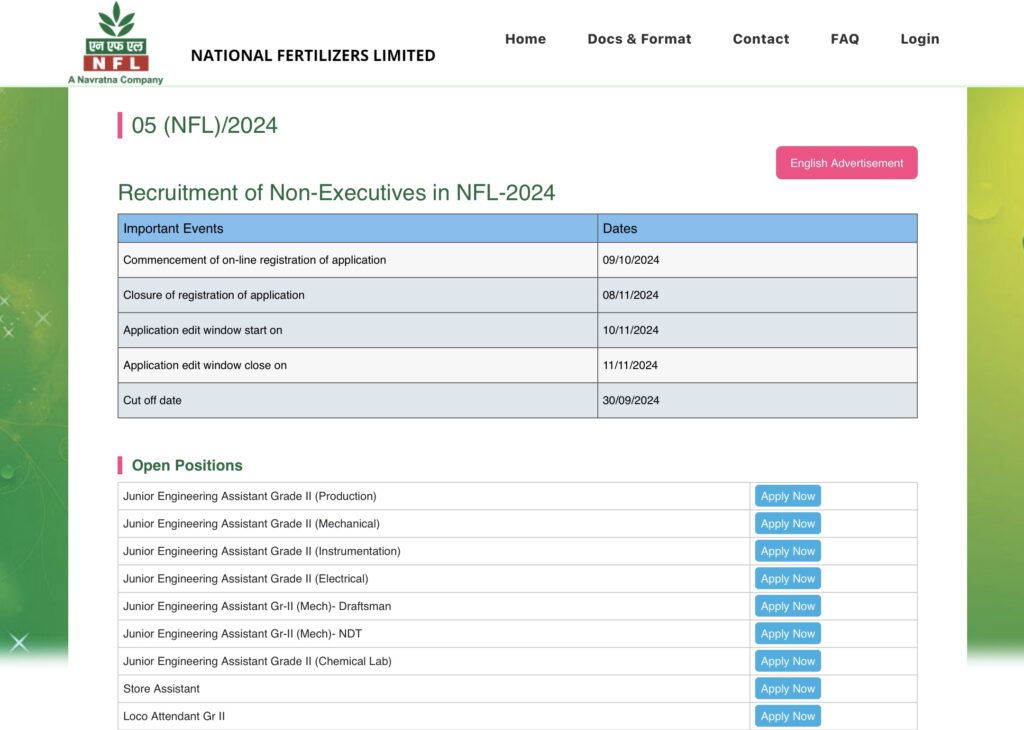The width and height of the screenshot is (1024, 730).
Task: Select the Cut off date label
Action: [152, 400]
